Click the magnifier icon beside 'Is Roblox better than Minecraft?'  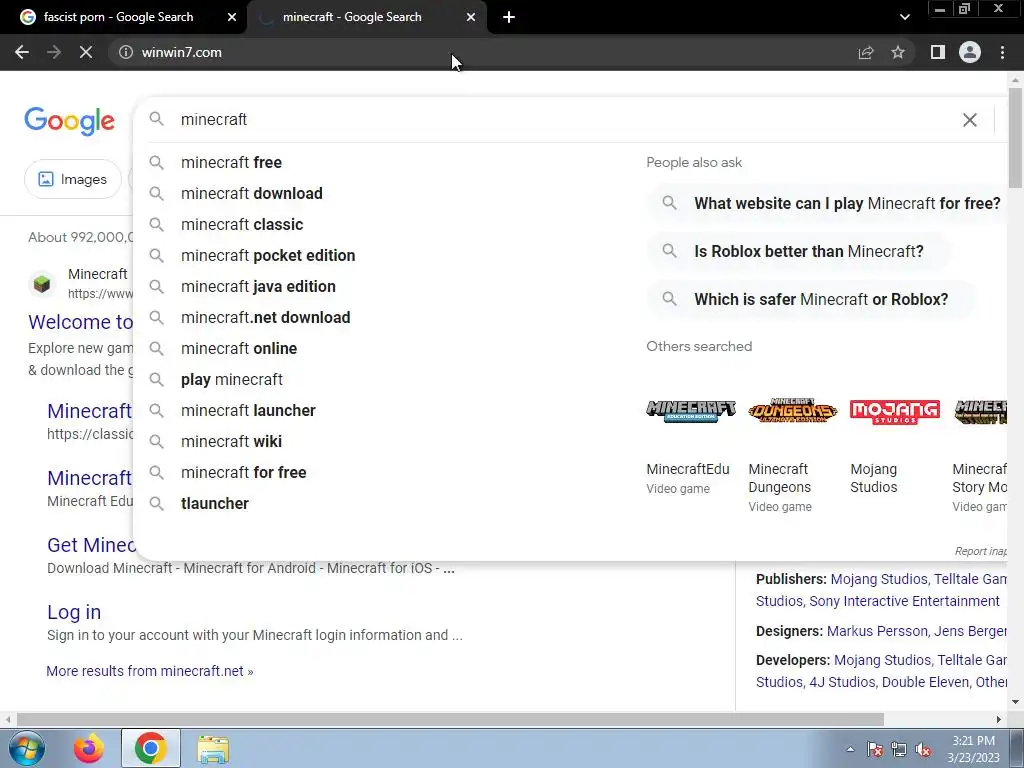tap(669, 251)
